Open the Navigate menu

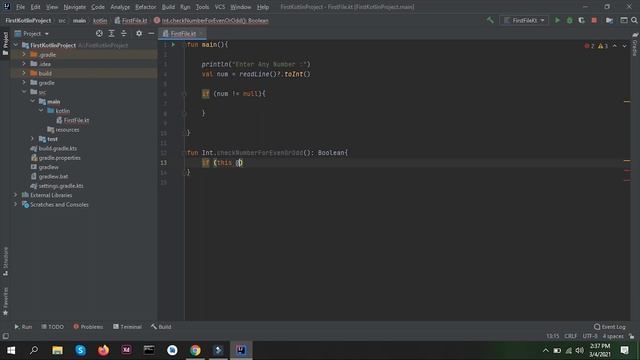pos(75,7)
